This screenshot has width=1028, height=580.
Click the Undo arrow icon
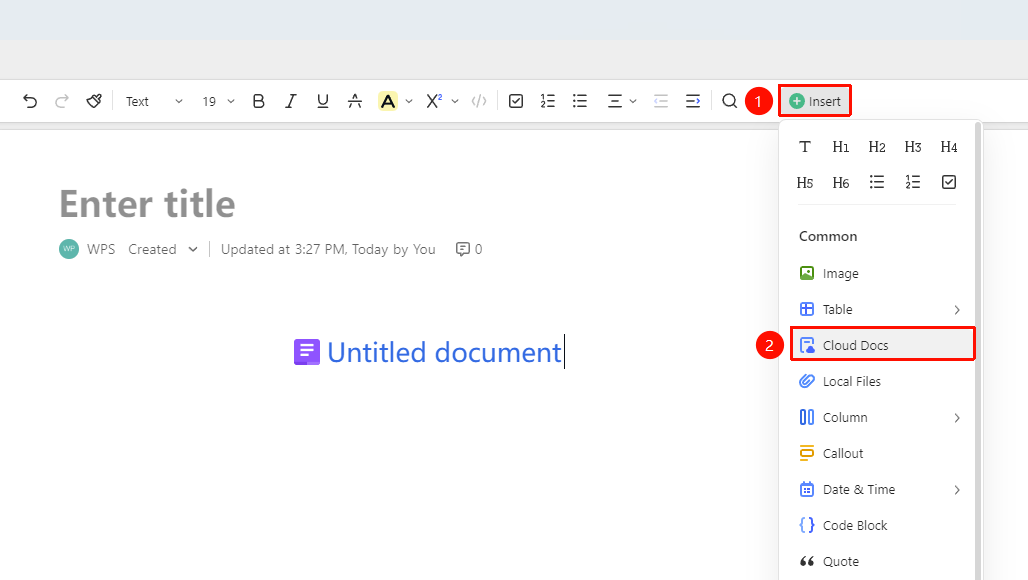click(x=30, y=101)
